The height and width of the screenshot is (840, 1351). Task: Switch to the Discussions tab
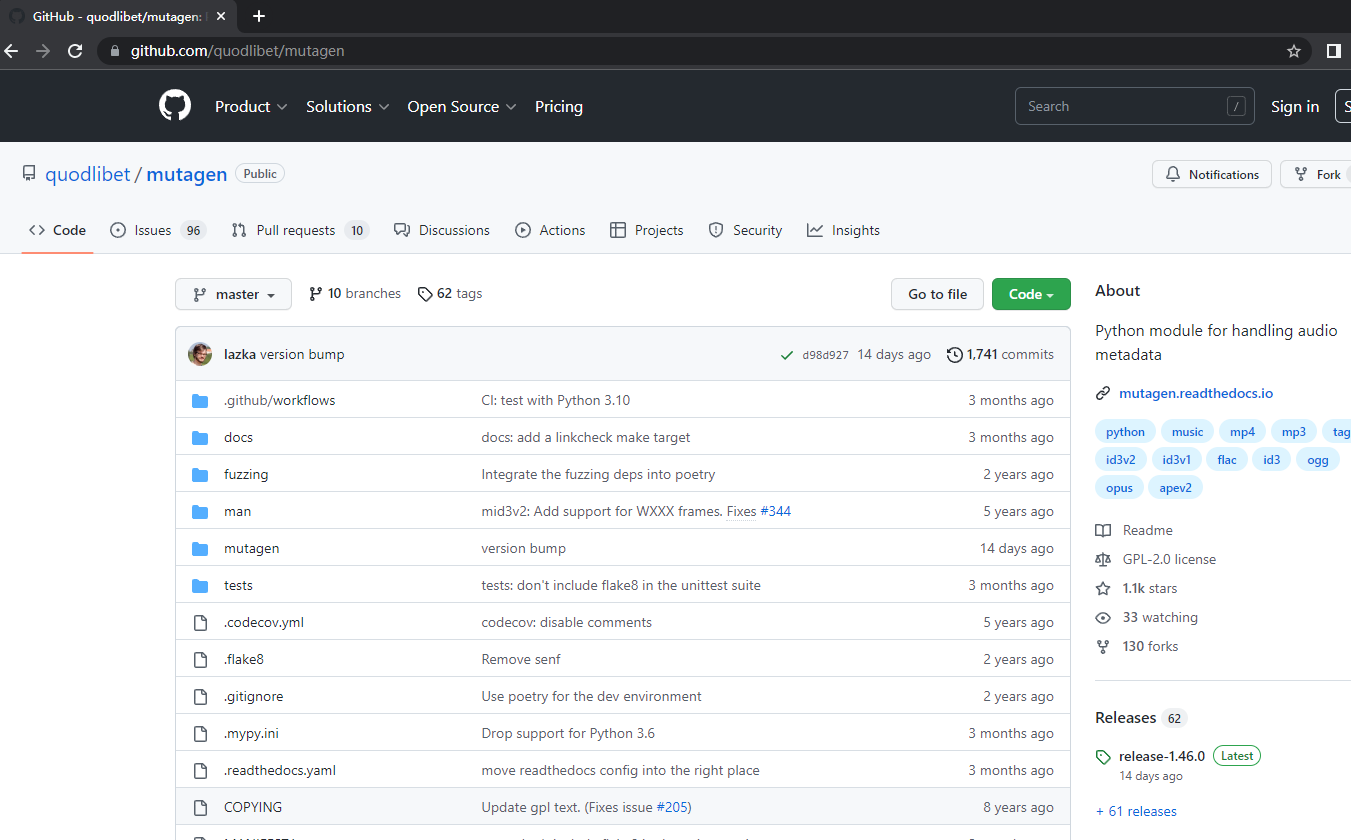pos(442,230)
